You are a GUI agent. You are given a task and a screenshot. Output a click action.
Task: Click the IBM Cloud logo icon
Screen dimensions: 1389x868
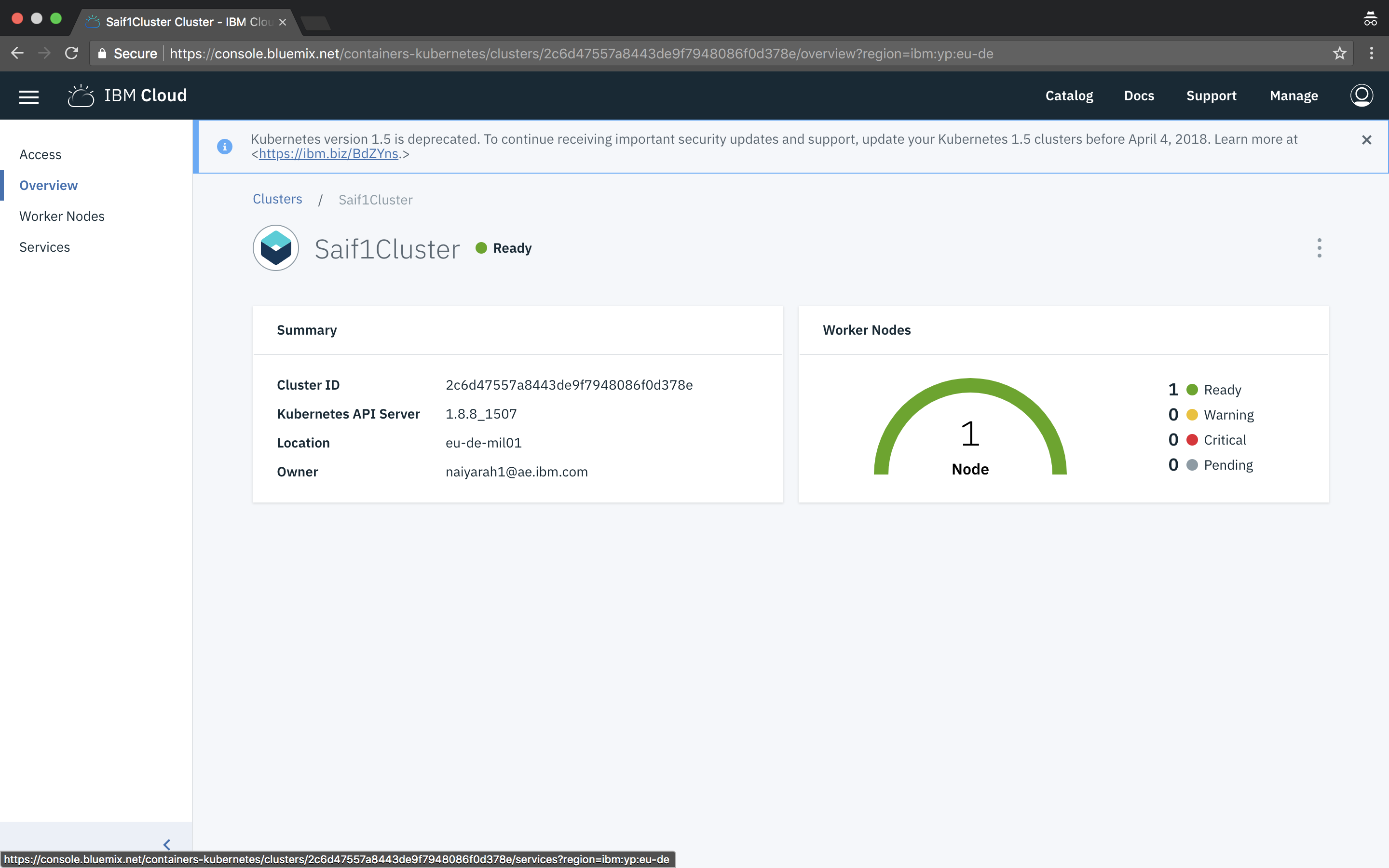coord(81,96)
